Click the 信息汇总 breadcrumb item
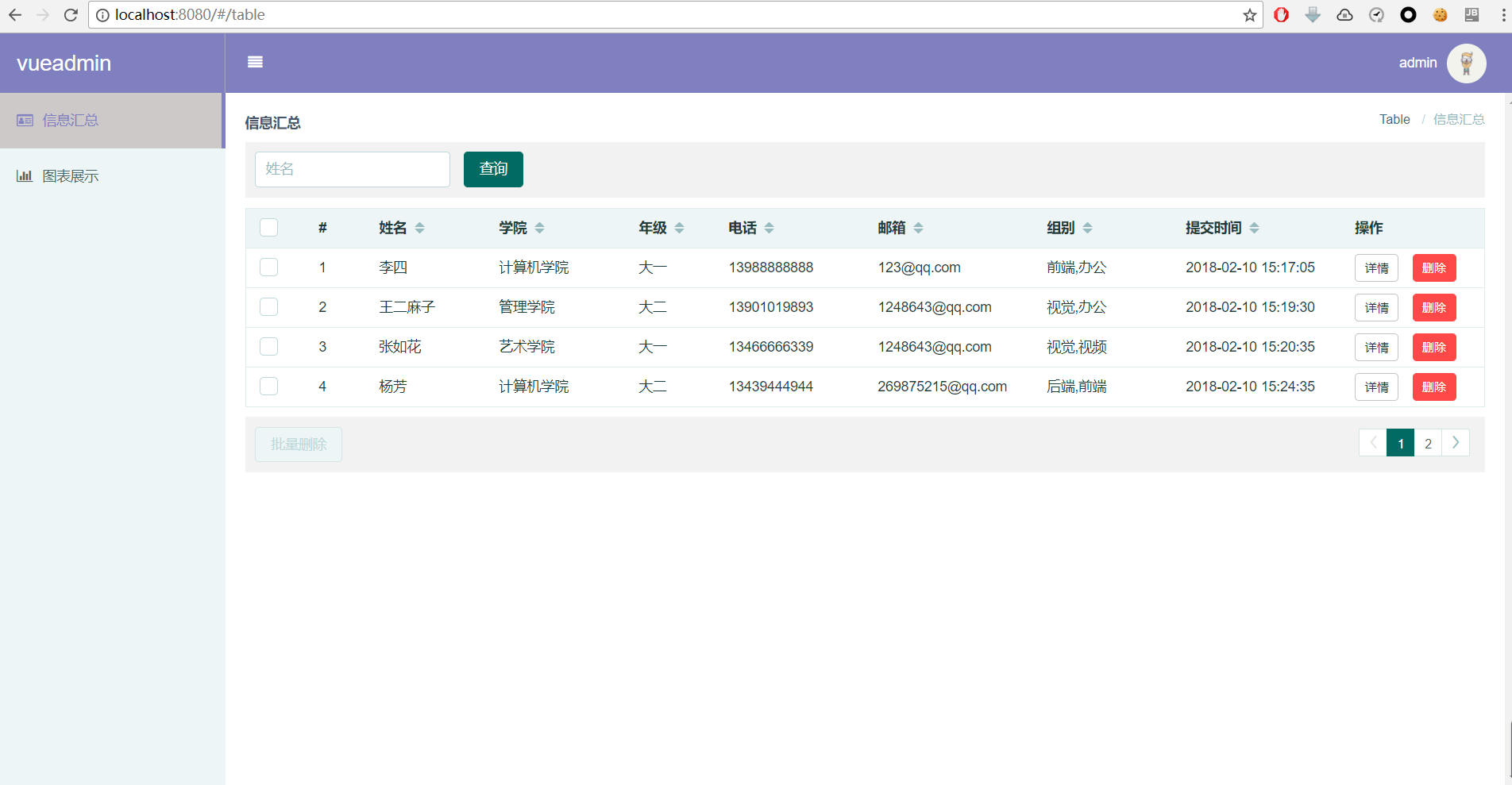 (x=1459, y=119)
